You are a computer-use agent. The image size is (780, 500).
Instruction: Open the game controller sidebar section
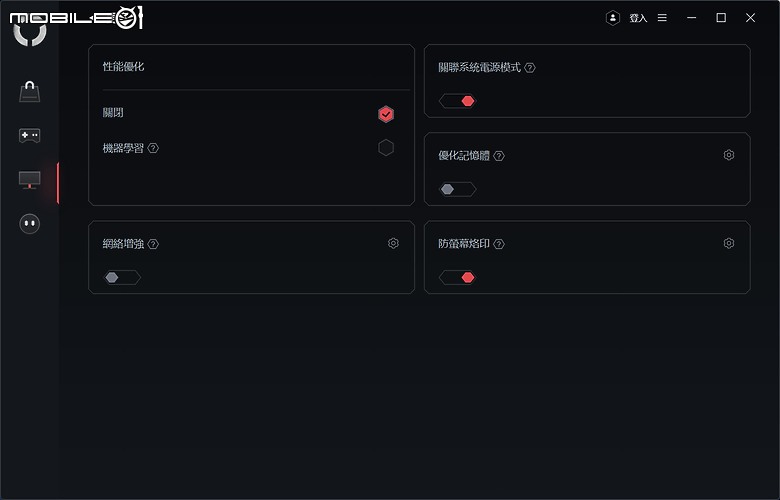[x=29, y=135]
